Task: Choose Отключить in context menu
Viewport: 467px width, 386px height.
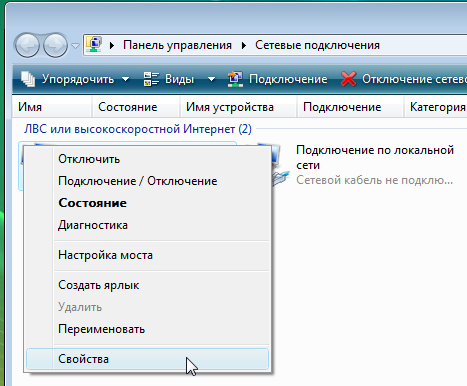Action: tap(147, 159)
